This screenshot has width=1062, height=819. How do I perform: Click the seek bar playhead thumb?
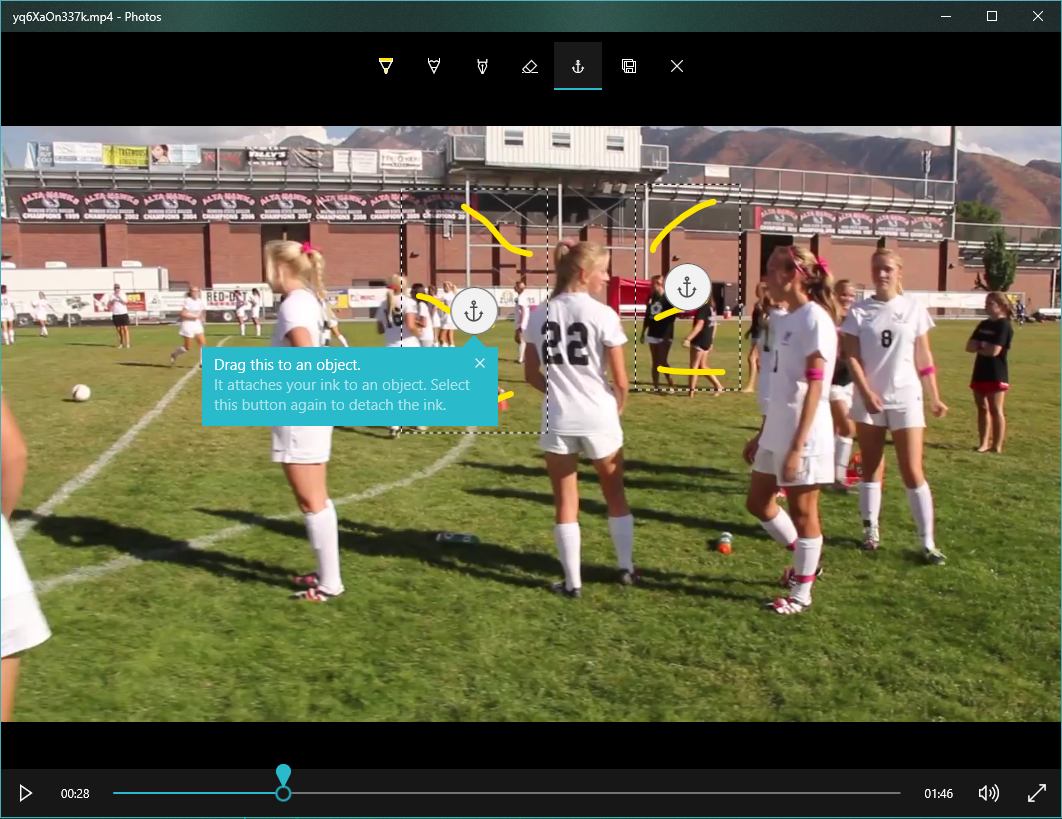283,793
